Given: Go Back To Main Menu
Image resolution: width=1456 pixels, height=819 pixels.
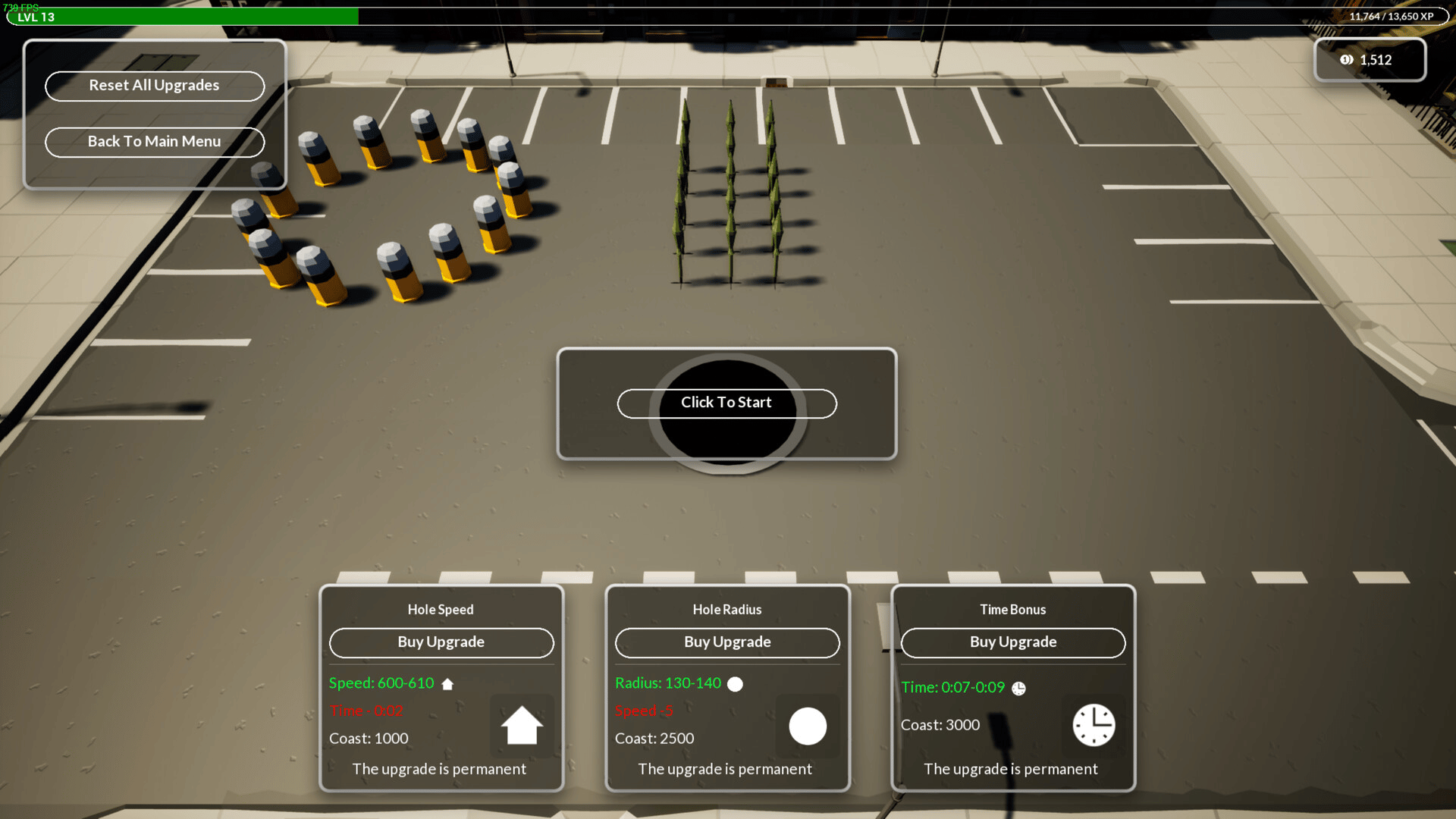Looking at the screenshot, I should (x=155, y=142).
